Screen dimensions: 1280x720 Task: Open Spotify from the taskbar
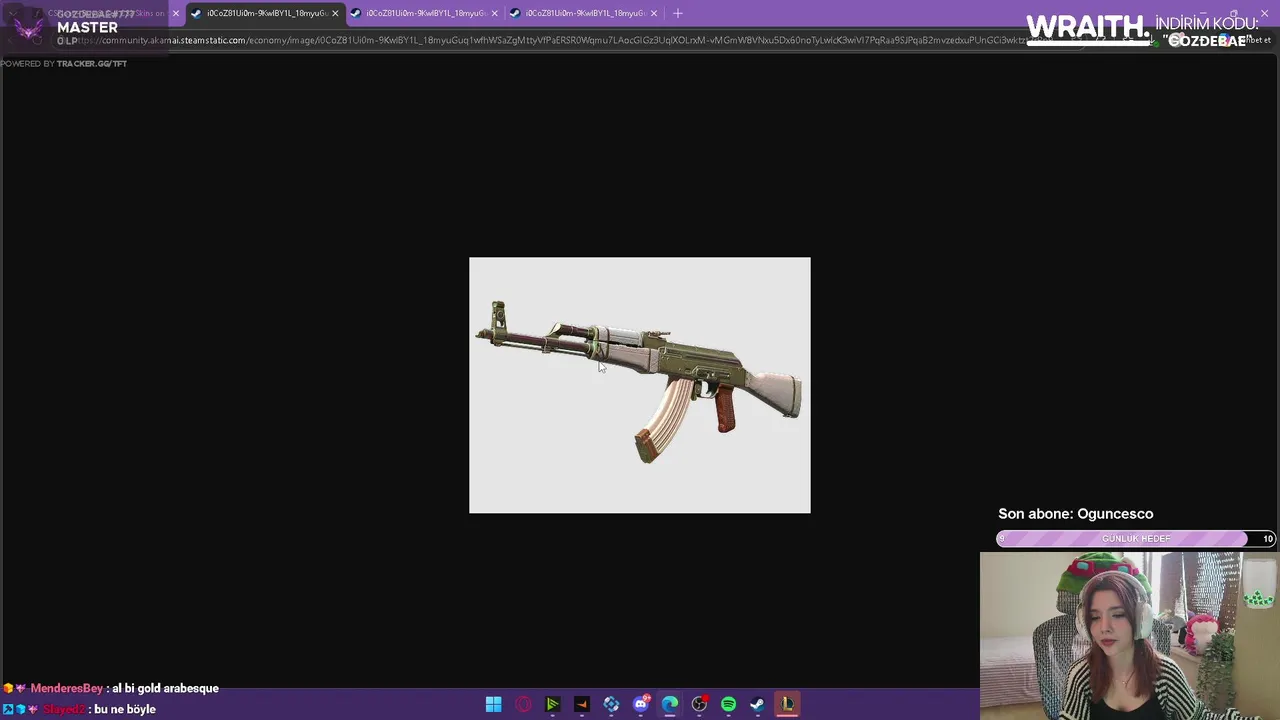[728, 704]
